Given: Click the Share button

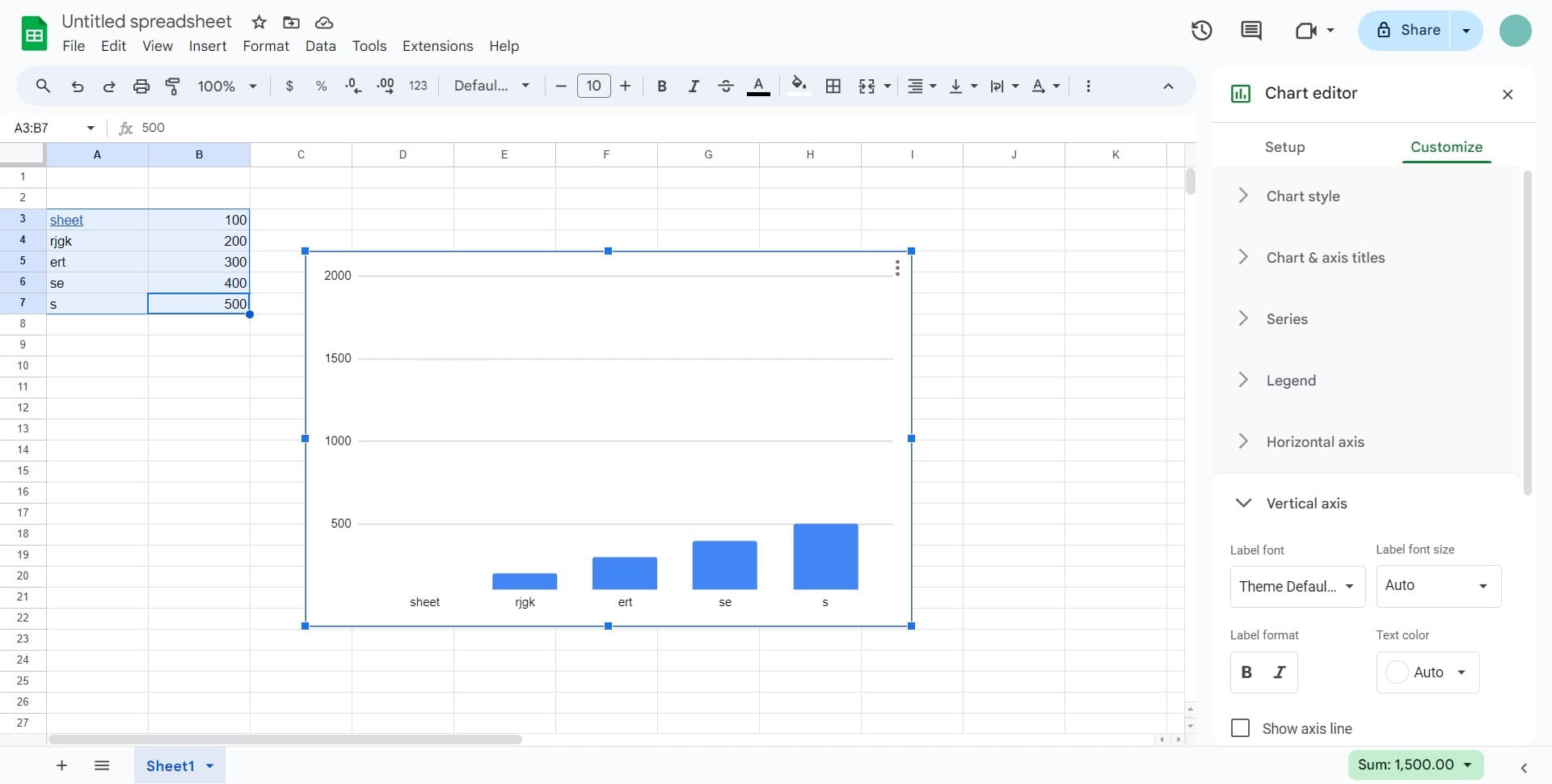Looking at the screenshot, I should pyautogui.click(x=1405, y=31).
